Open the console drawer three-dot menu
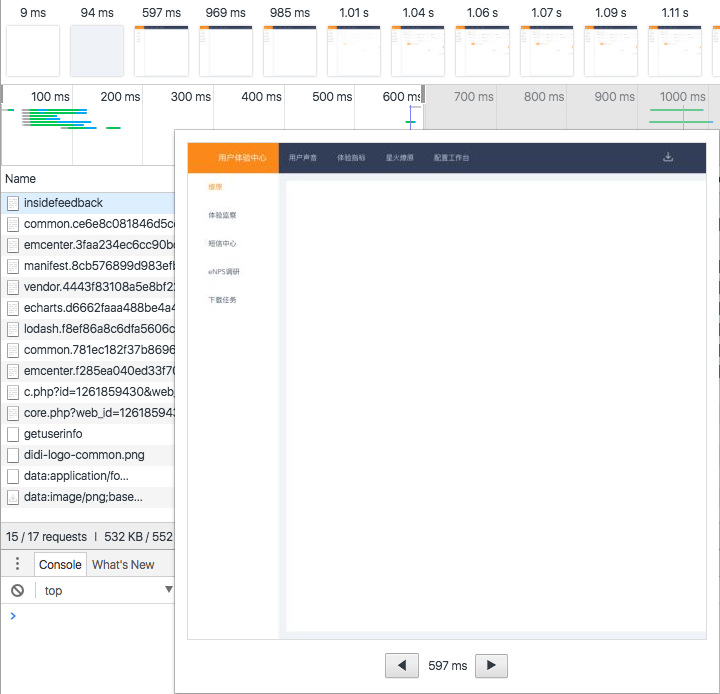The image size is (720, 694). point(17,564)
